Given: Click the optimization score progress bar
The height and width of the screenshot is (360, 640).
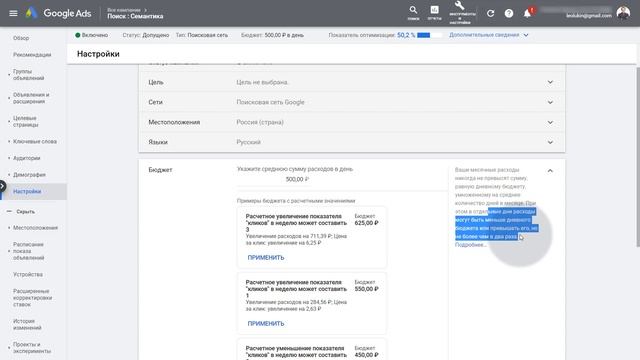Looking at the screenshot, I should 429,35.
